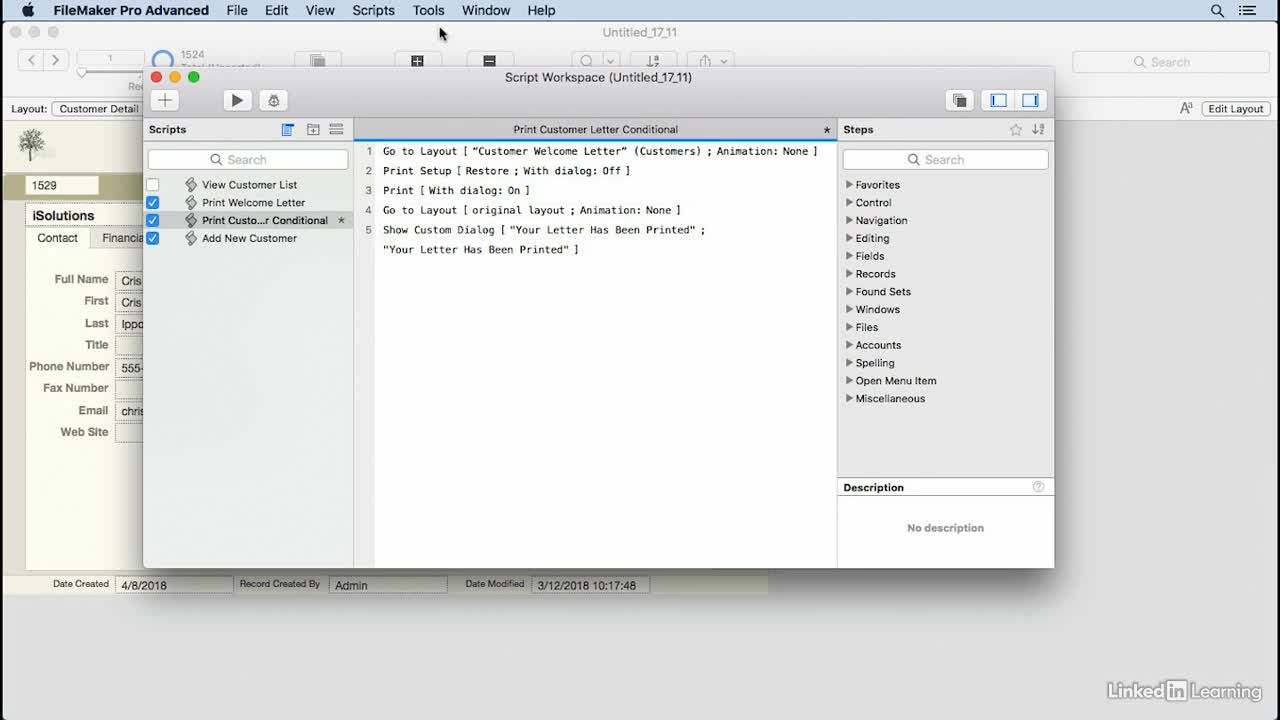Image resolution: width=1280 pixels, height=720 pixels.
Task: Select the Contact tab in Customer Detail
Action: [x=58, y=238]
